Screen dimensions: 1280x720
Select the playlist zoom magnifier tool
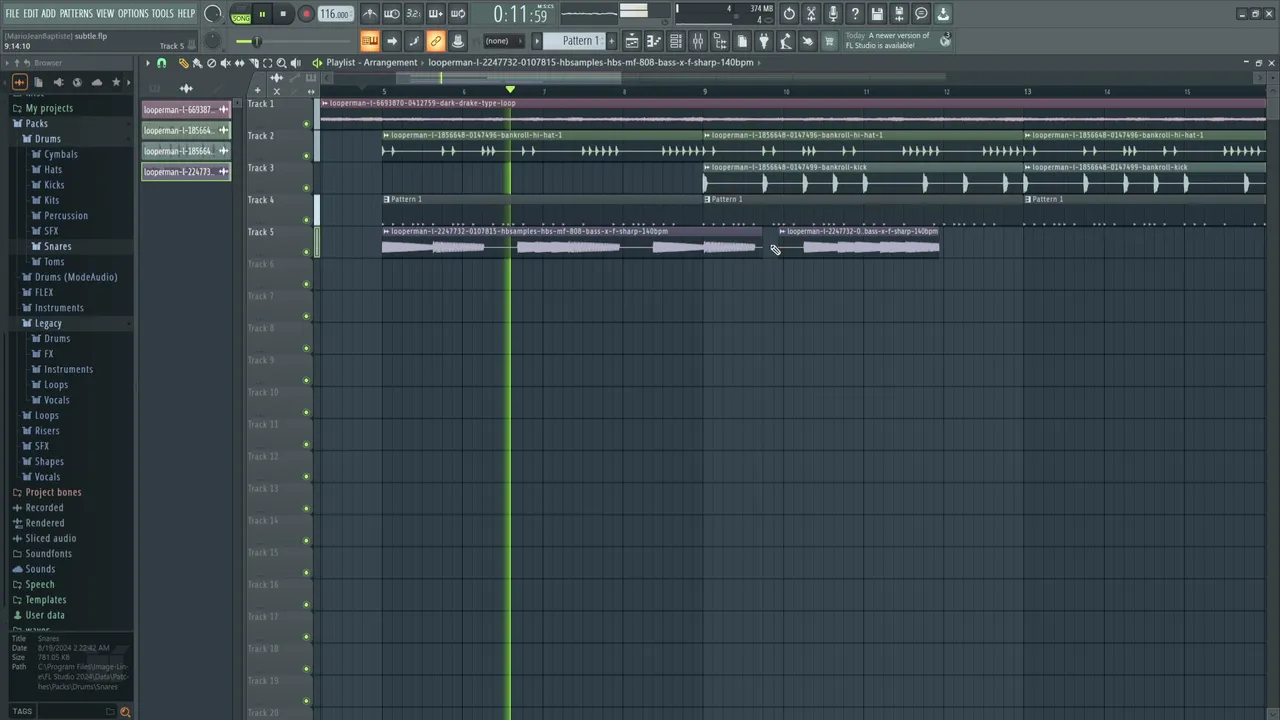[281, 63]
